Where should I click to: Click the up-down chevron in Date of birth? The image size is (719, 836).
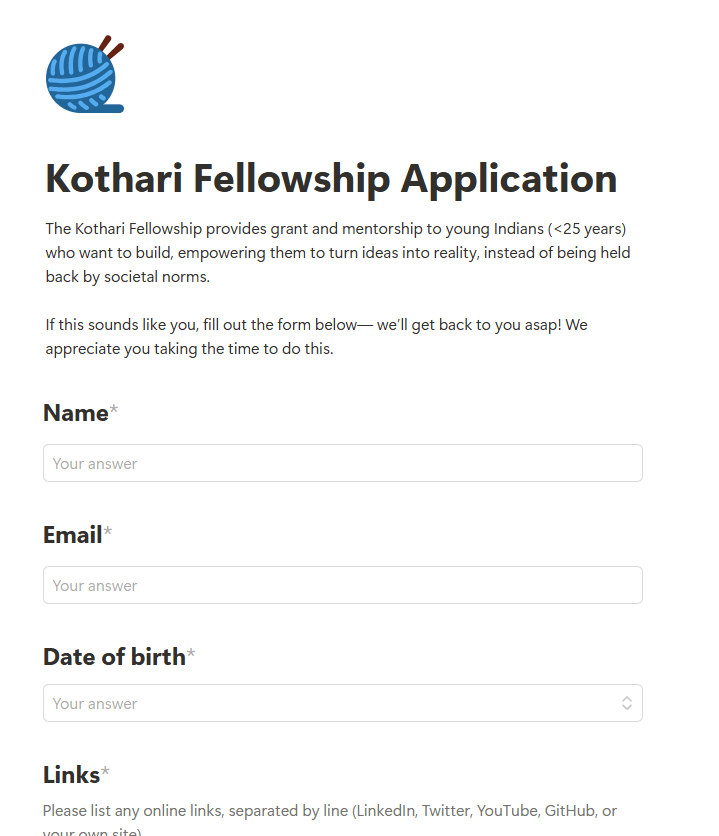point(627,703)
